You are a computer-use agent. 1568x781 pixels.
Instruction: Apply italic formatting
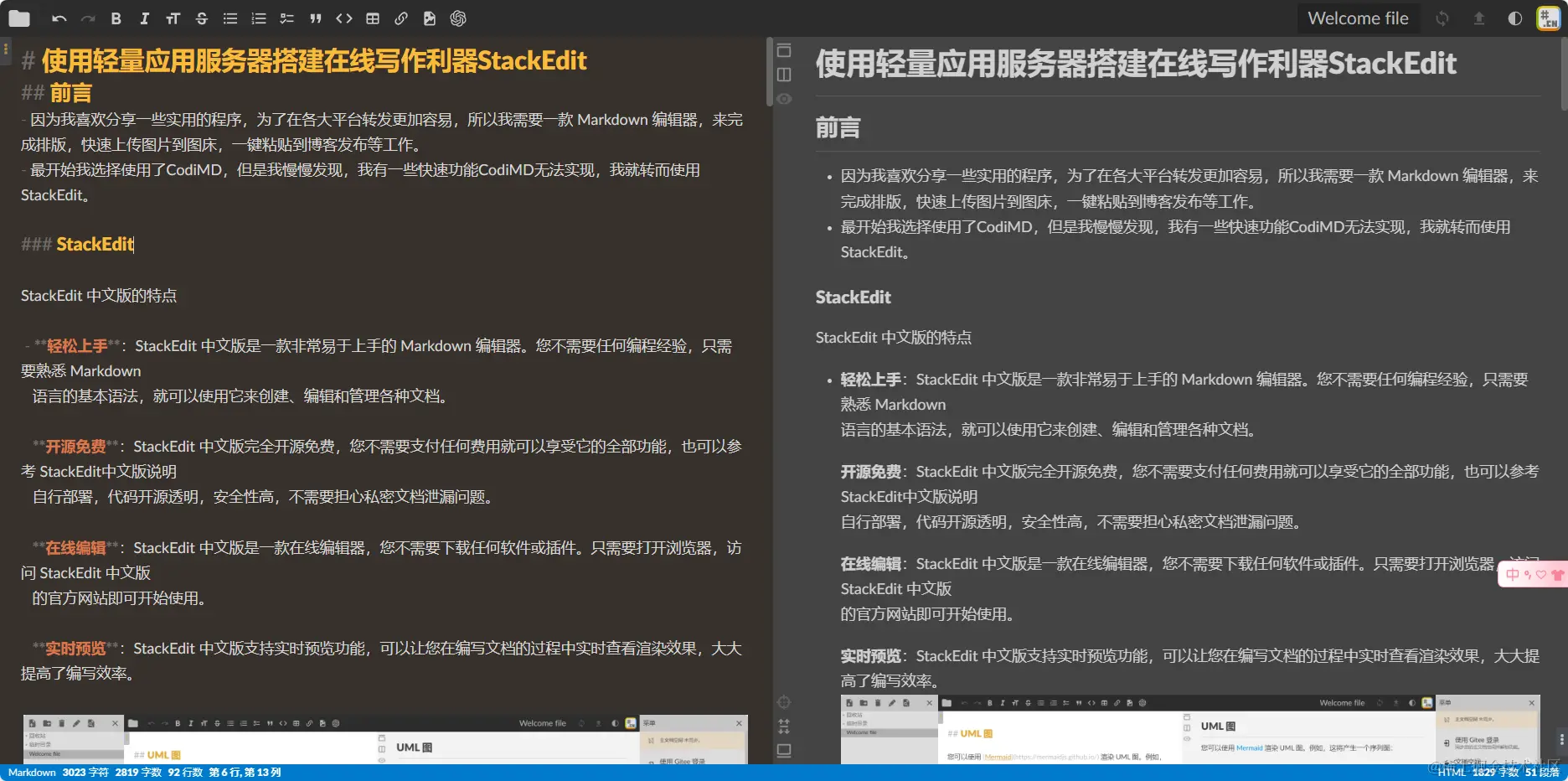point(144,18)
